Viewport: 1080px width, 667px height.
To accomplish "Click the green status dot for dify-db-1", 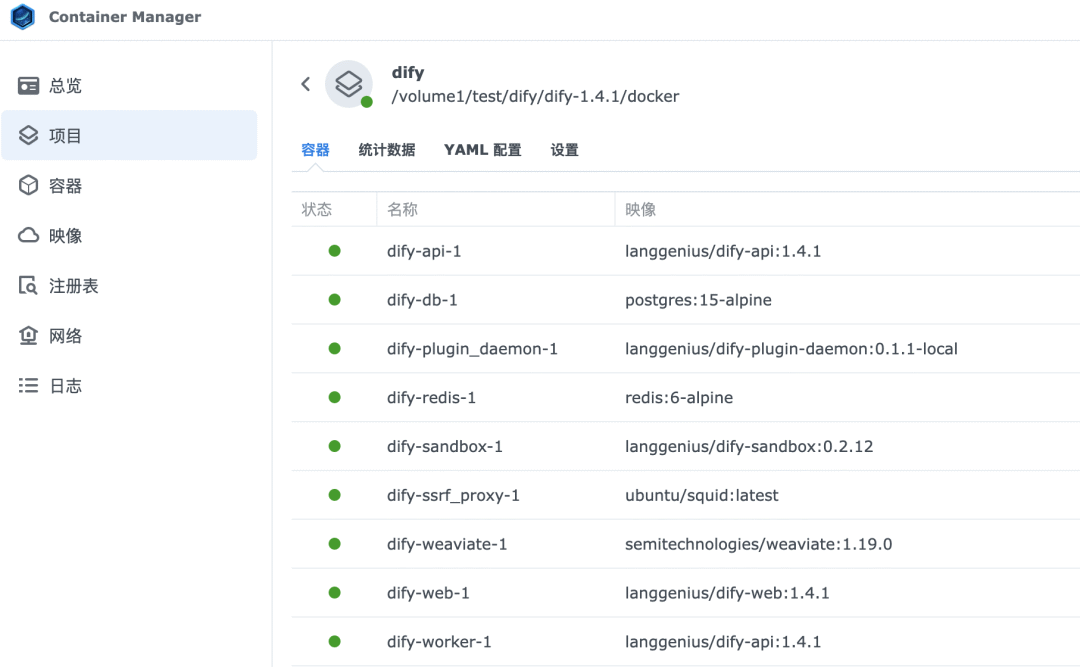I will (x=335, y=300).
